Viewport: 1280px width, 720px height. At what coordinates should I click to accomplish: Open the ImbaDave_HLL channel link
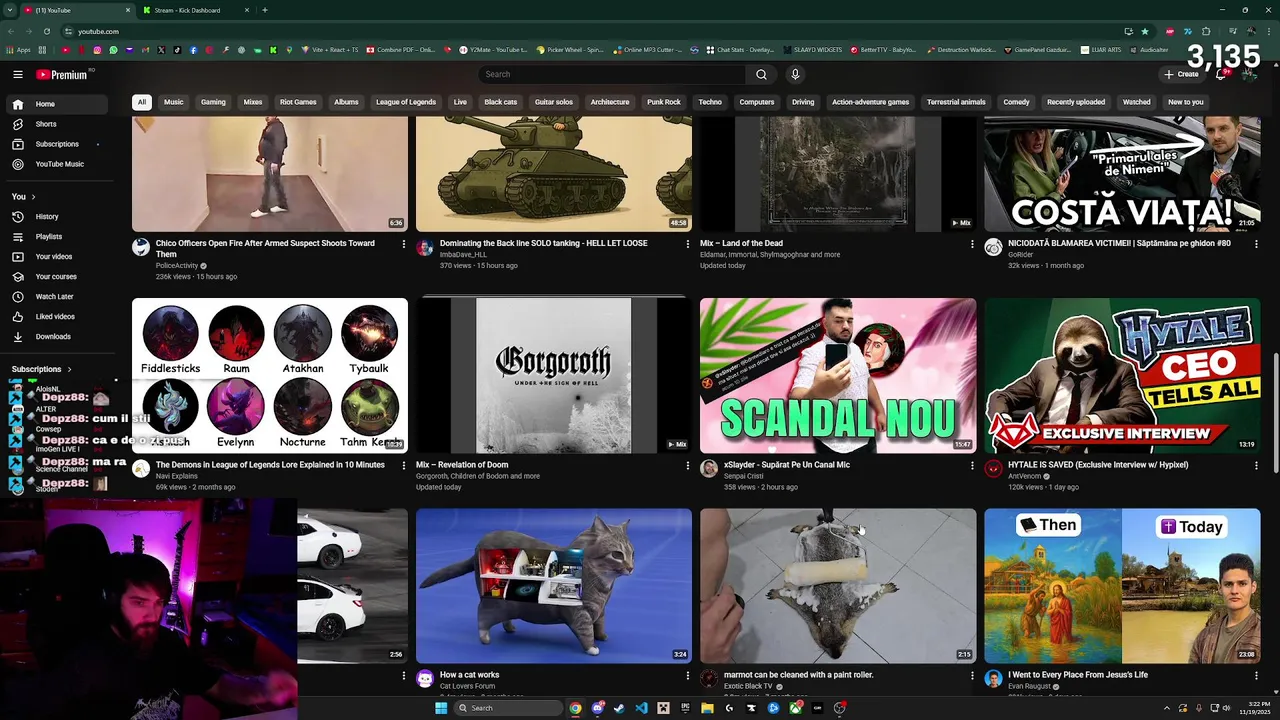point(464,255)
